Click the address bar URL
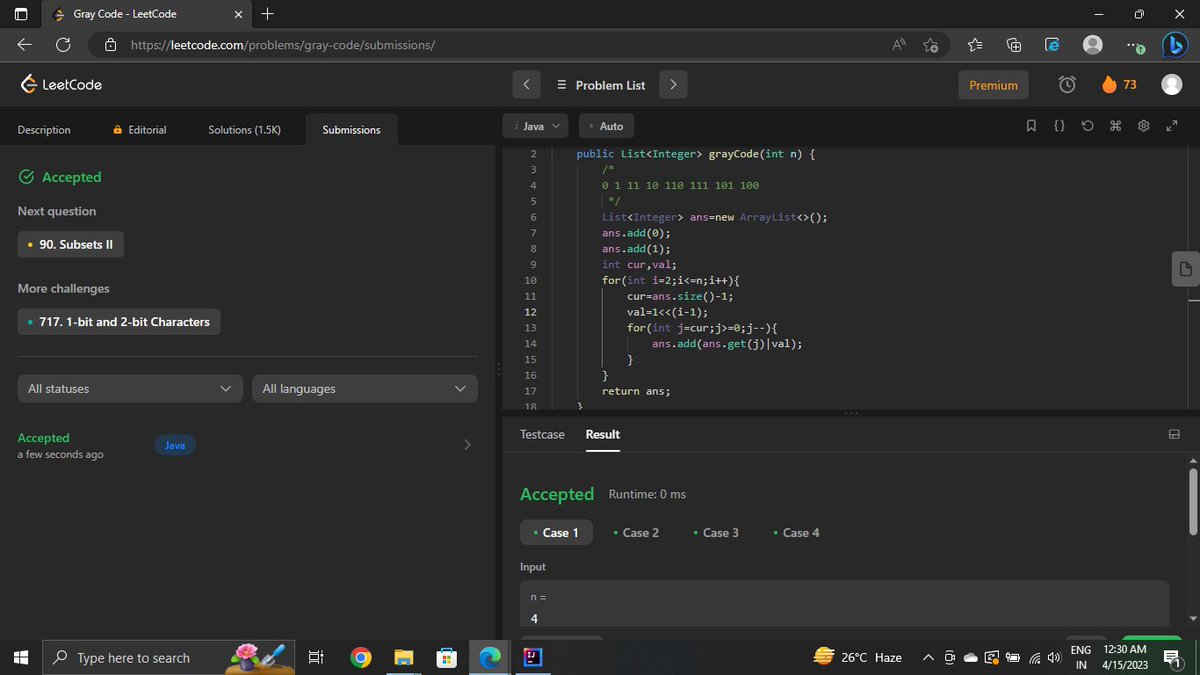Screen dimensions: 1200x675 click(x=283, y=45)
